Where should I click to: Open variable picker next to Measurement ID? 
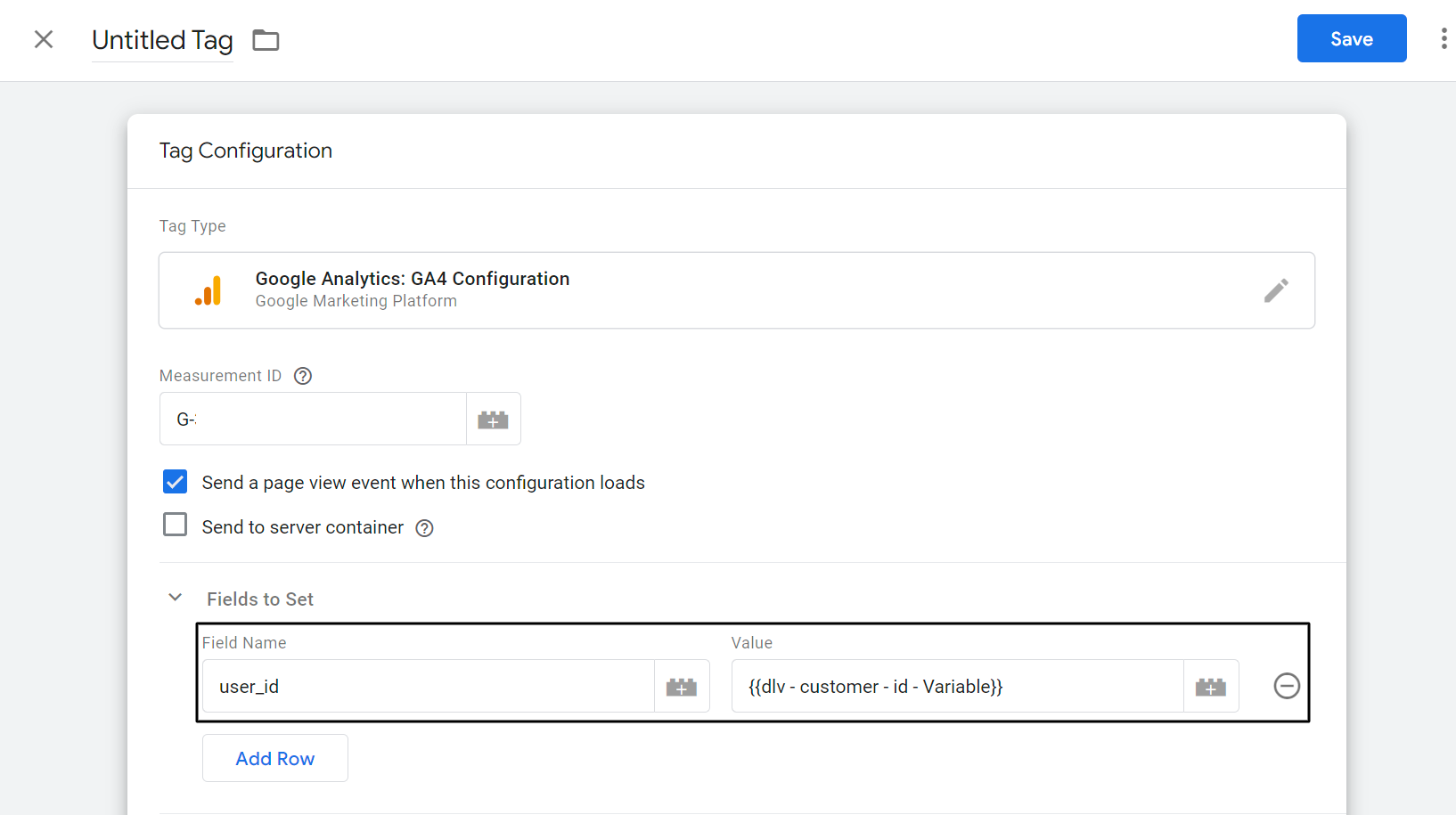point(494,419)
